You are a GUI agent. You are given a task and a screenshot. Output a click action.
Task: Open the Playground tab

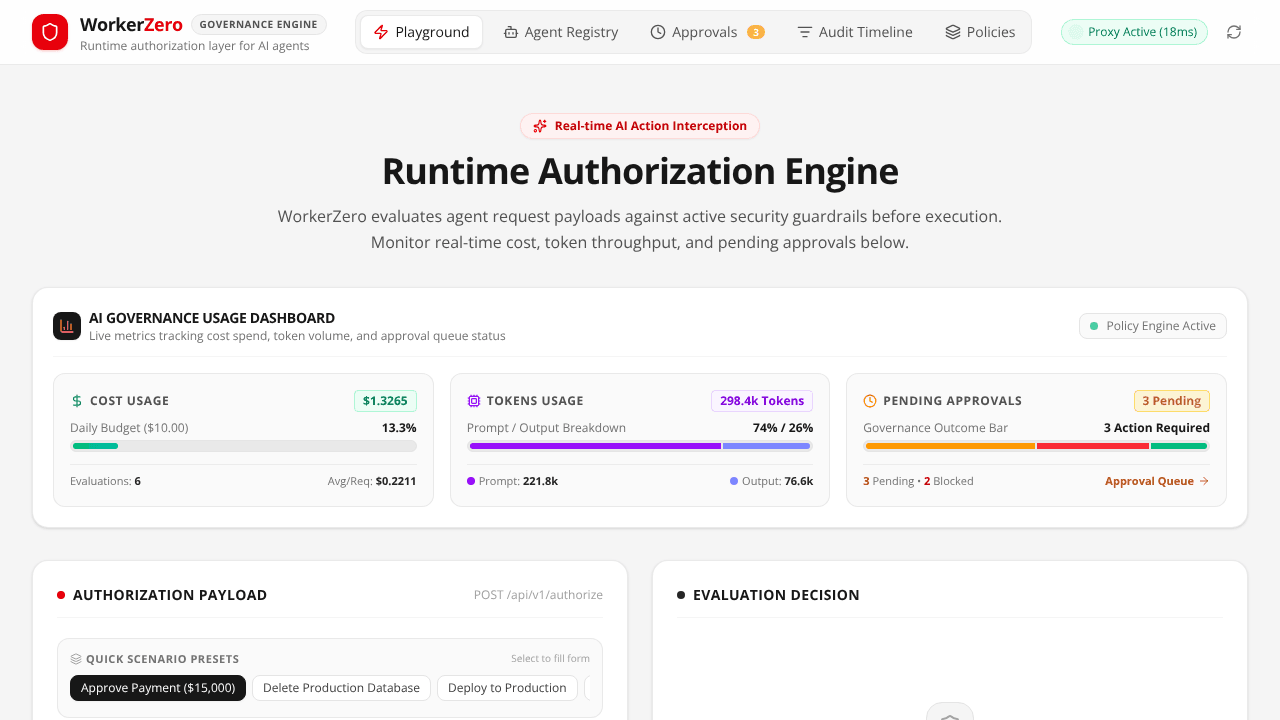(421, 32)
